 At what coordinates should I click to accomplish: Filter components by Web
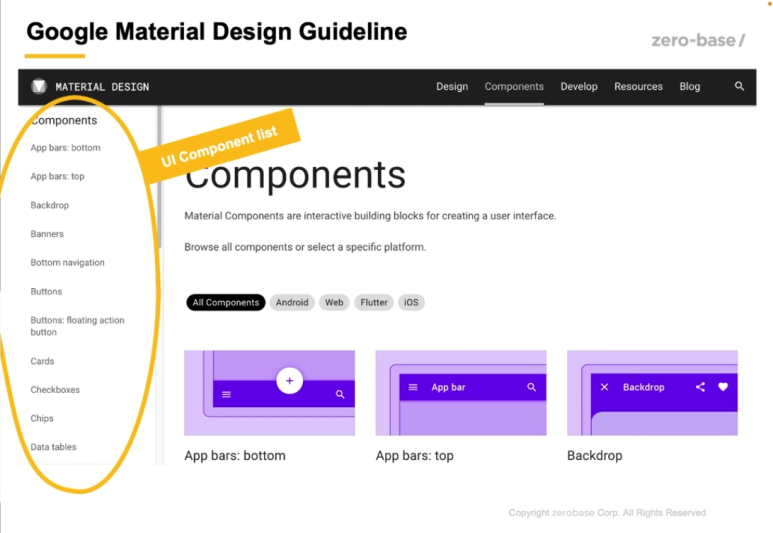[334, 302]
